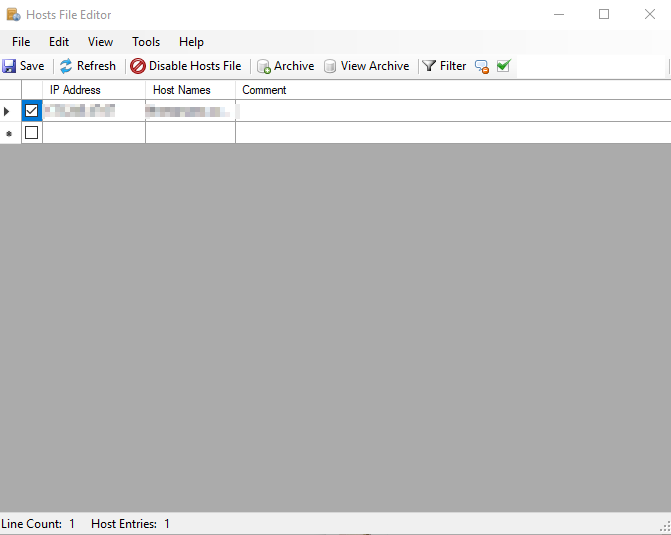Screen dimensions: 671x535
Task: Uncheck the first host entry checkbox
Action: point(32,111)
